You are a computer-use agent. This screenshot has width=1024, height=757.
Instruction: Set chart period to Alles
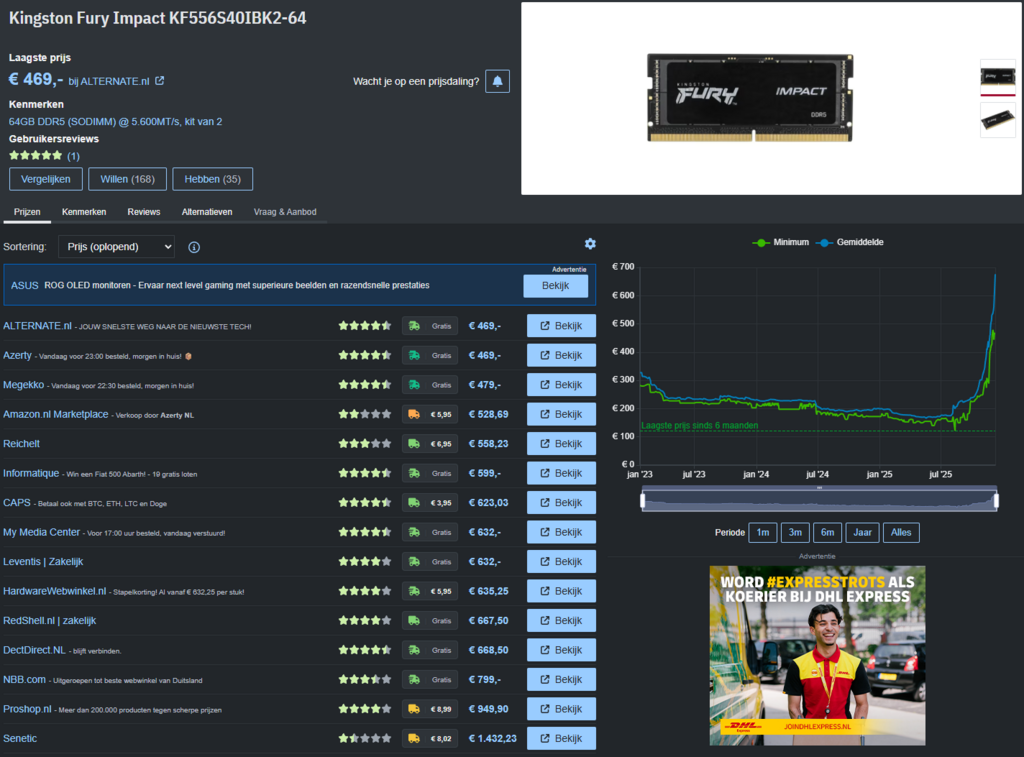click(901, 532)
